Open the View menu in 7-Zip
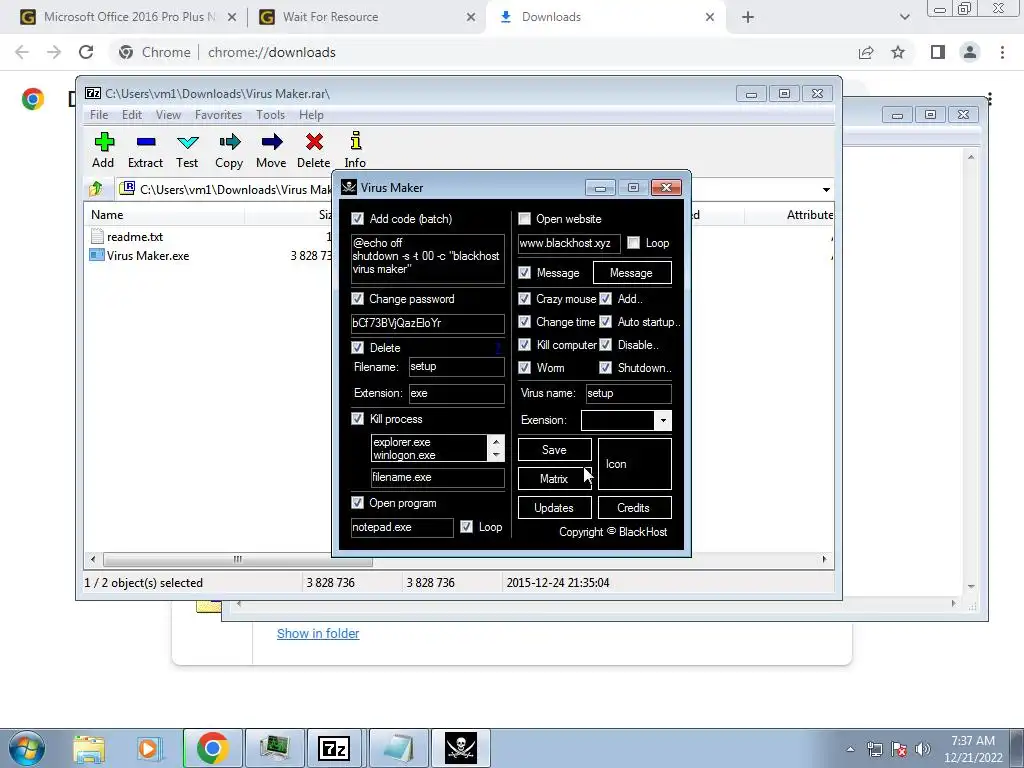This screenshot has height=768, width=1024. 168,115
